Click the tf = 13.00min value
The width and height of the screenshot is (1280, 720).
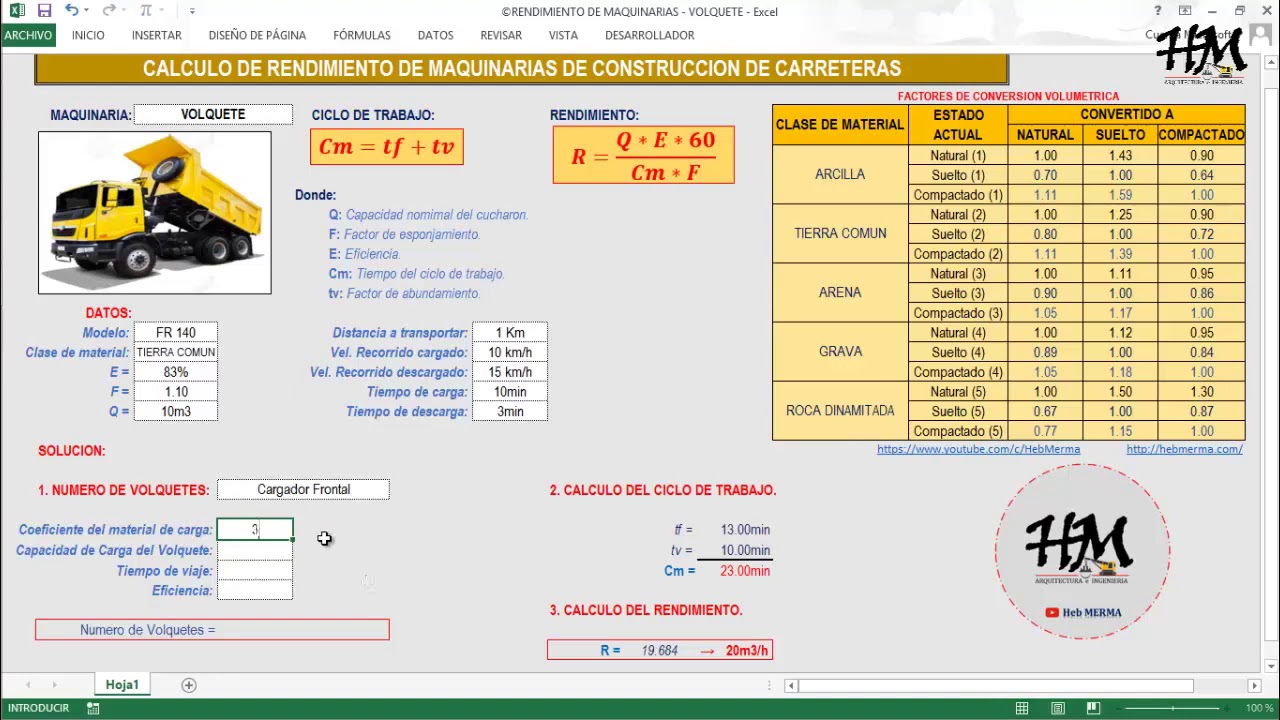(745, 530)
